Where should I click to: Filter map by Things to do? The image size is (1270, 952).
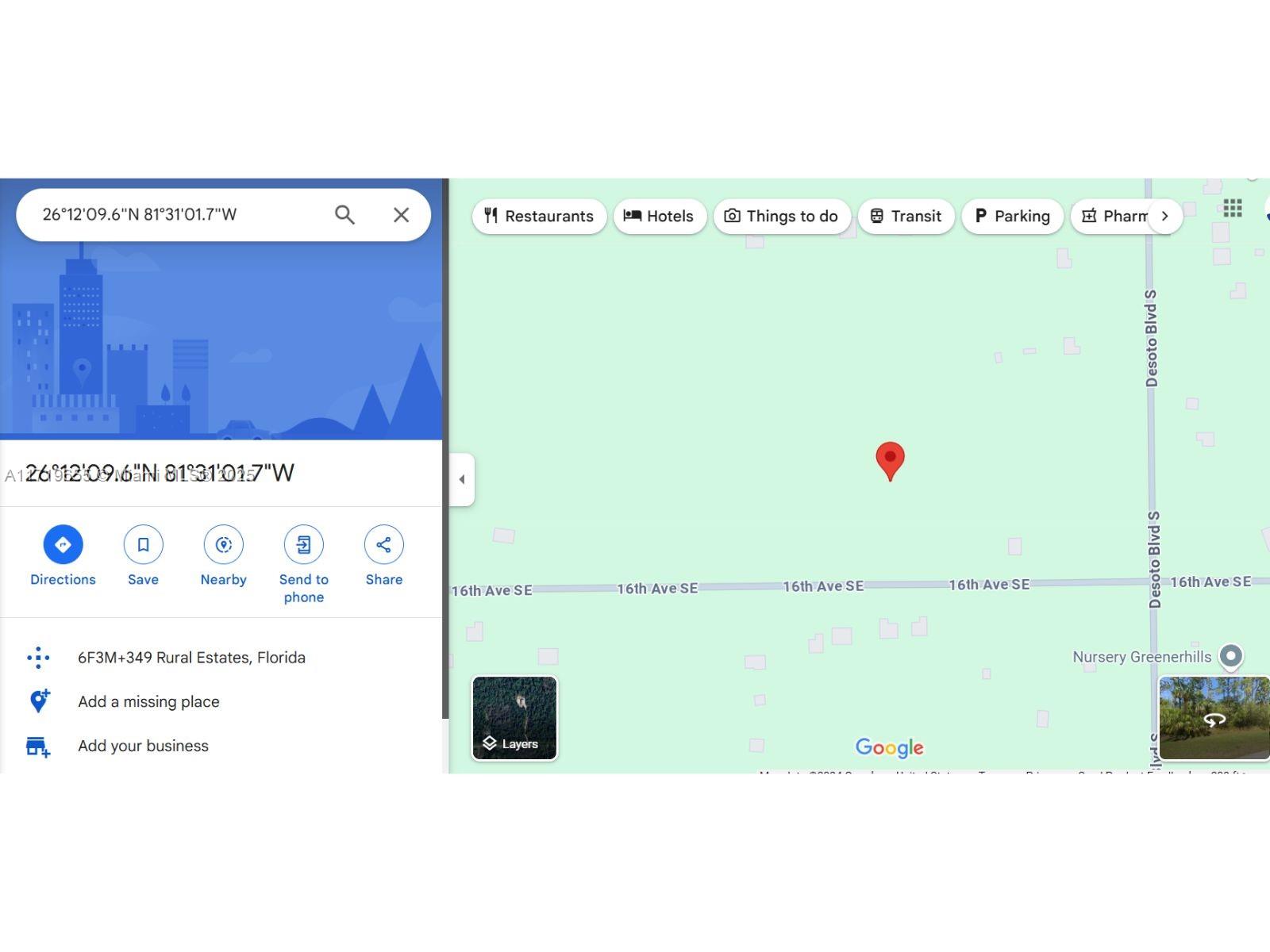[x=782, y=216]
